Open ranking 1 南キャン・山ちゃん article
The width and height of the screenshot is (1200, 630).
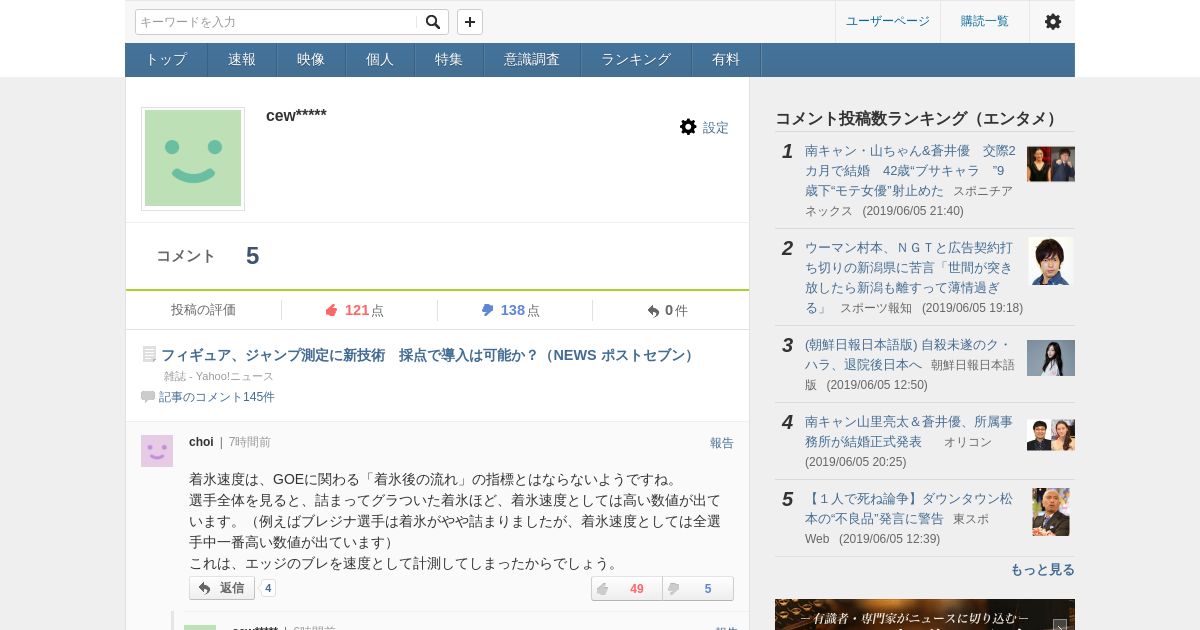[910, 170]
